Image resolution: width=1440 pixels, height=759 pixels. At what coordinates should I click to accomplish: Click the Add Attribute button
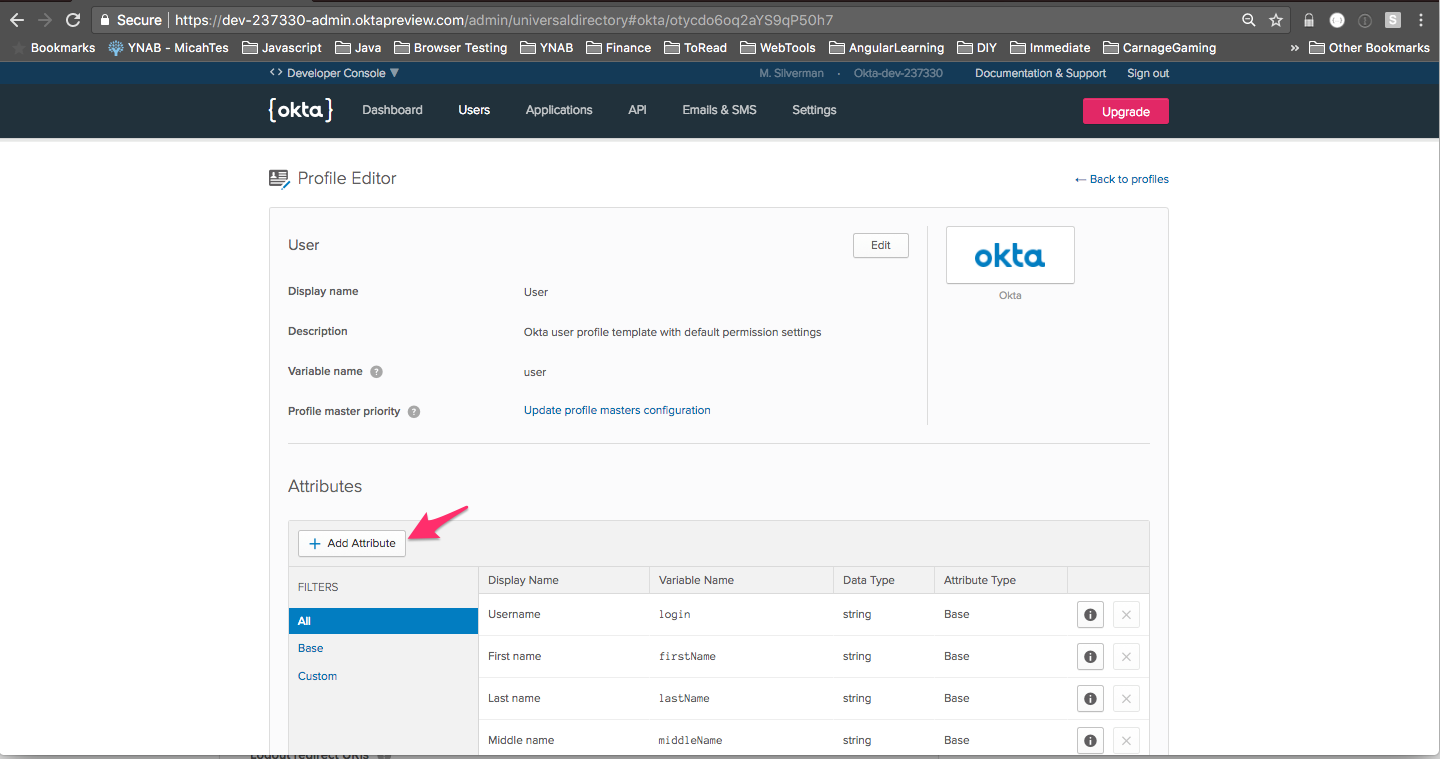[x=352, y=543]
